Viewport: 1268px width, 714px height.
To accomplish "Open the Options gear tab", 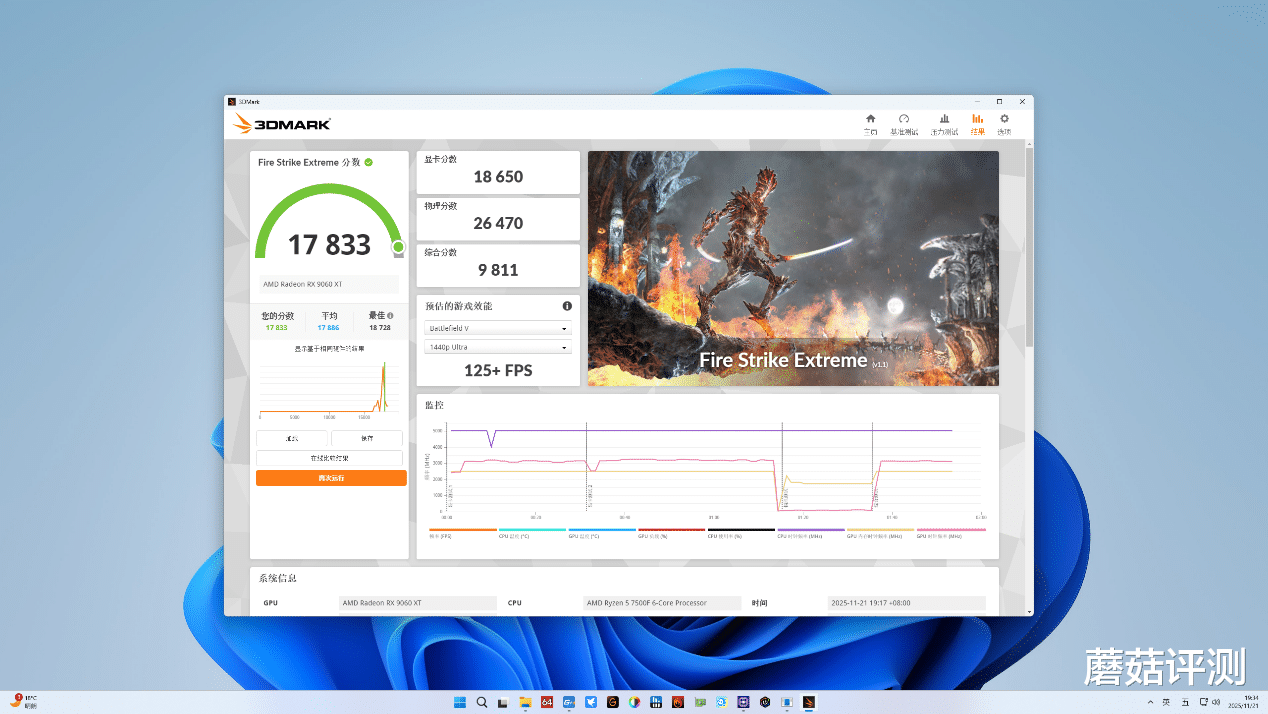I will tap(1004, 124).
